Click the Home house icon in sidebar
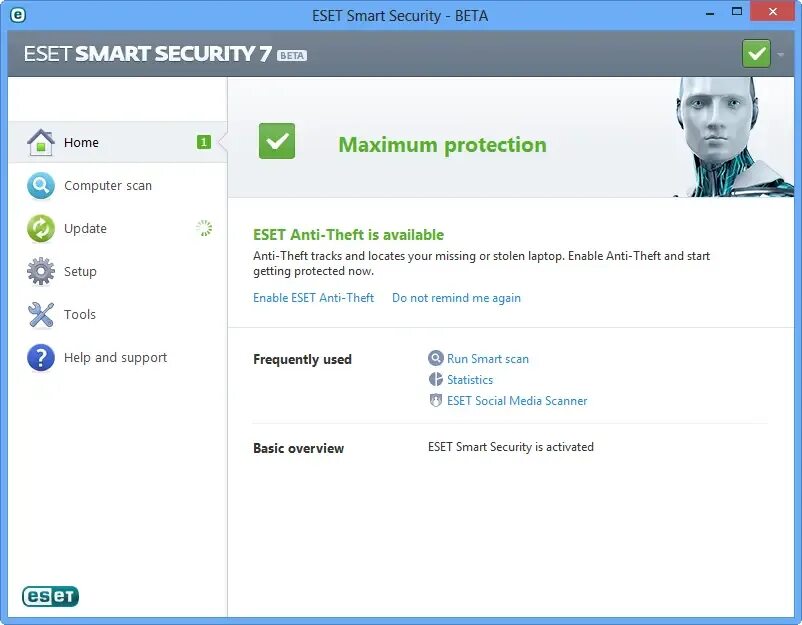 pos(40,142)
